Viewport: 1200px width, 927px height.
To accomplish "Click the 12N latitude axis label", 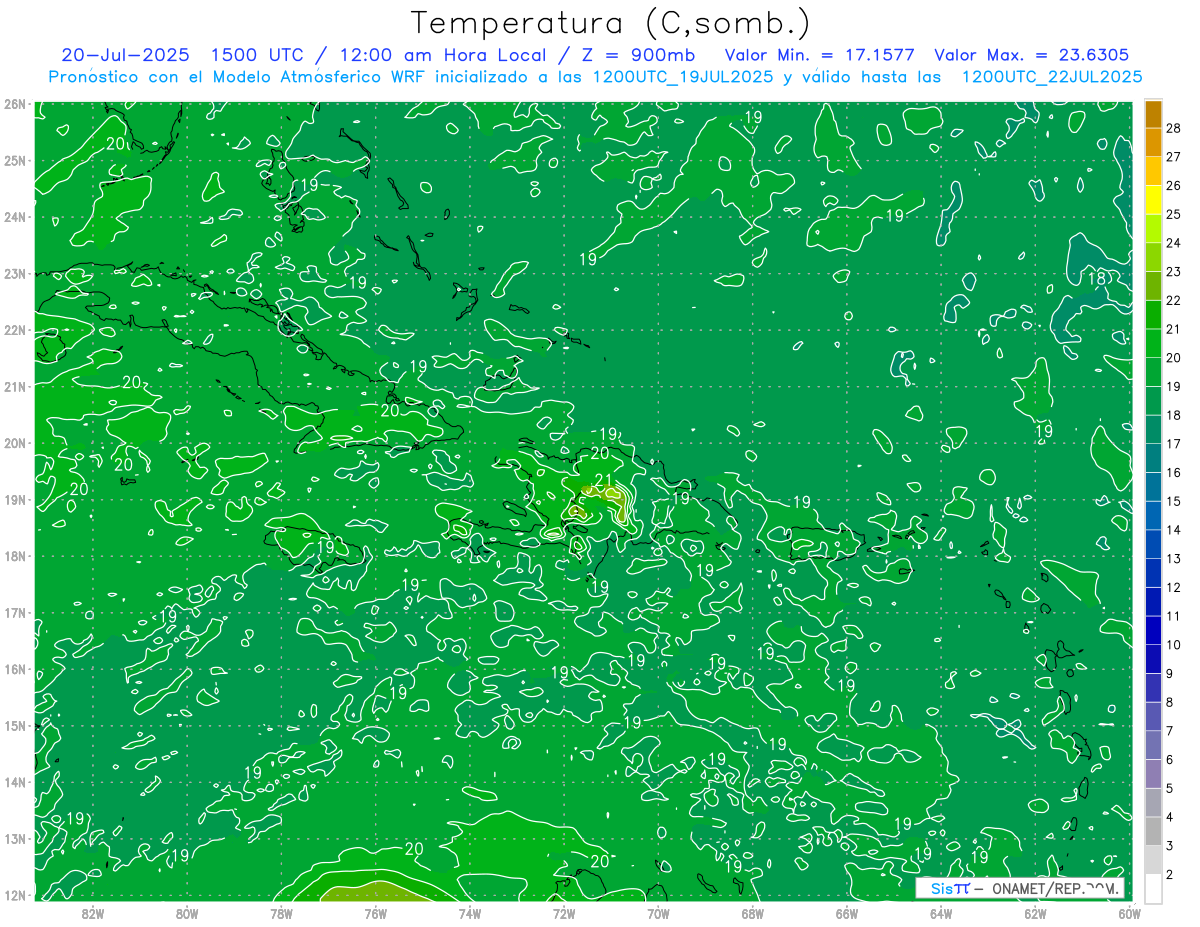I will (15, 895).
